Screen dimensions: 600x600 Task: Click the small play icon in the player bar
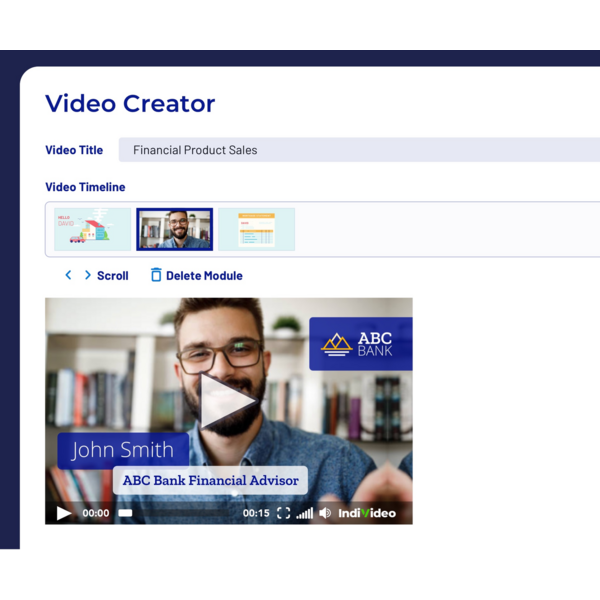(x=64, y=513)
